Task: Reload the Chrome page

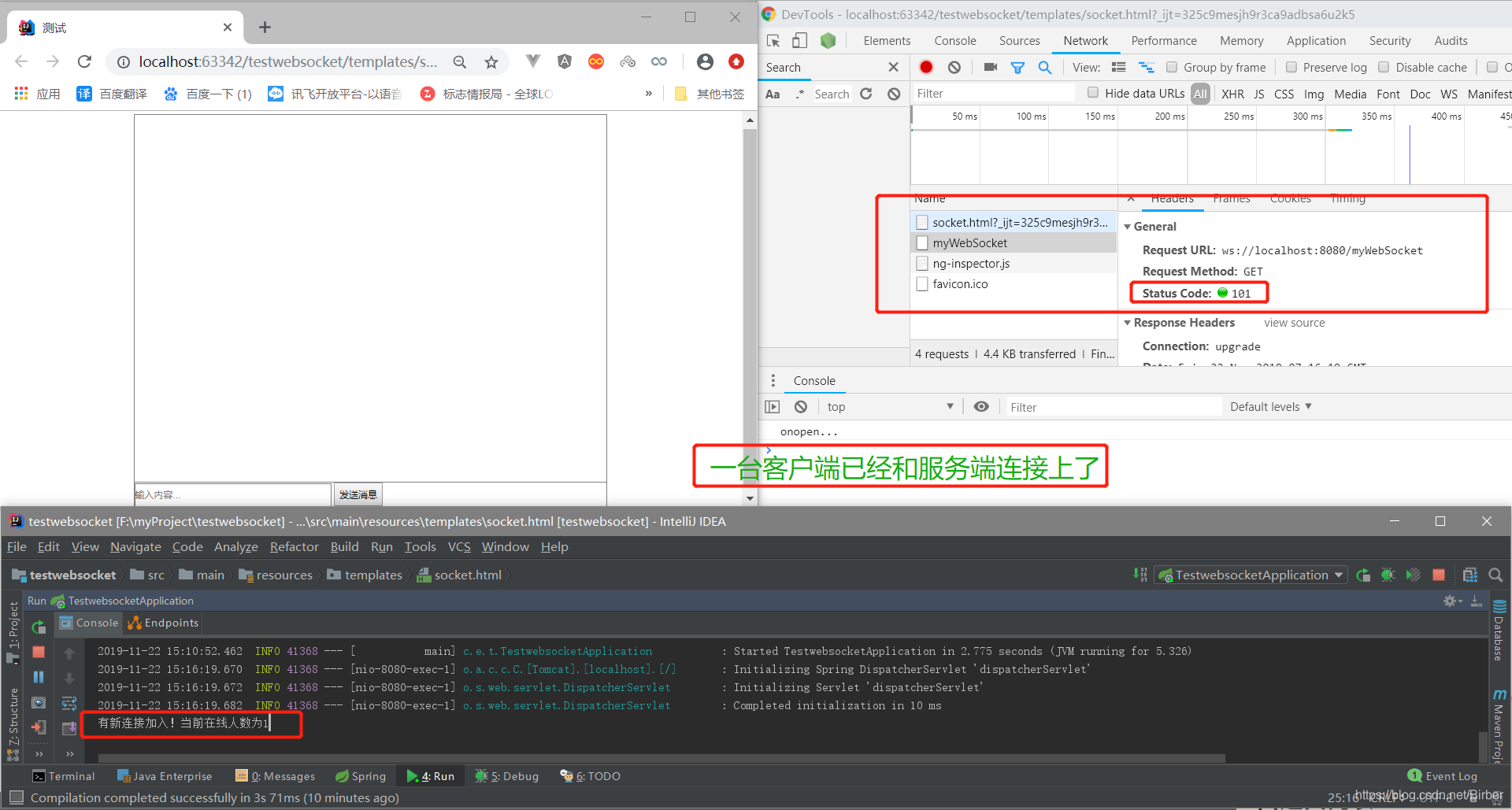Action: coord(84,61)
